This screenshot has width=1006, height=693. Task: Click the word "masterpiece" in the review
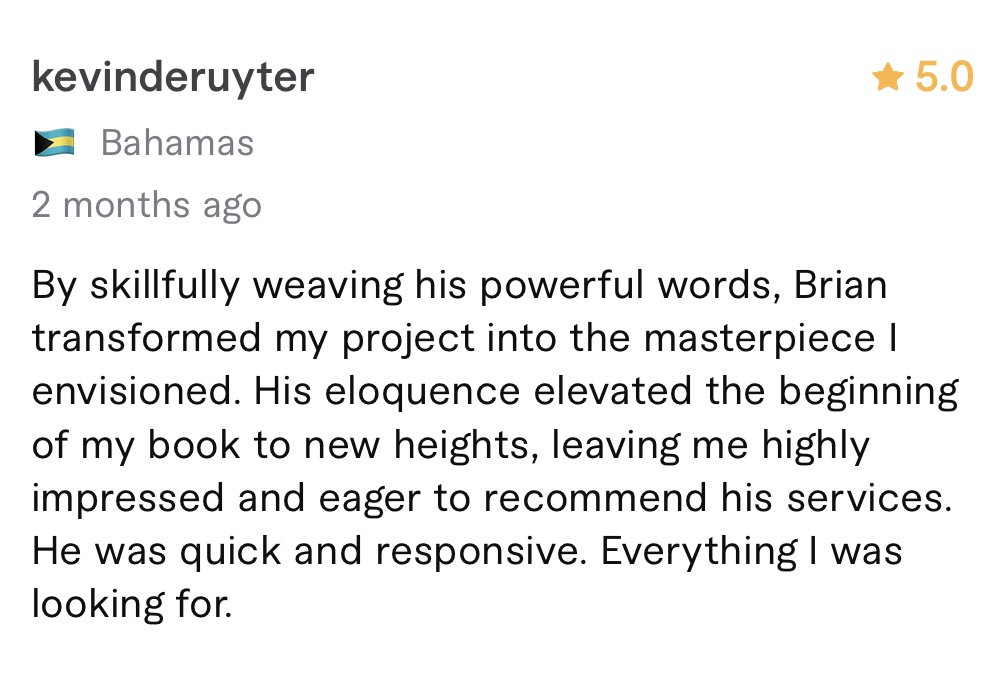[x=759, y=338]
